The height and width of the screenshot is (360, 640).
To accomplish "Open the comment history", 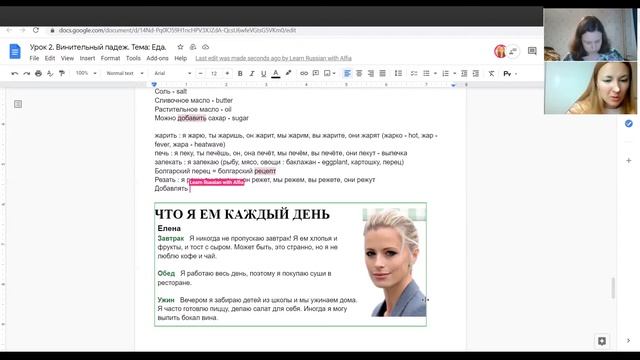I will 532,51.
